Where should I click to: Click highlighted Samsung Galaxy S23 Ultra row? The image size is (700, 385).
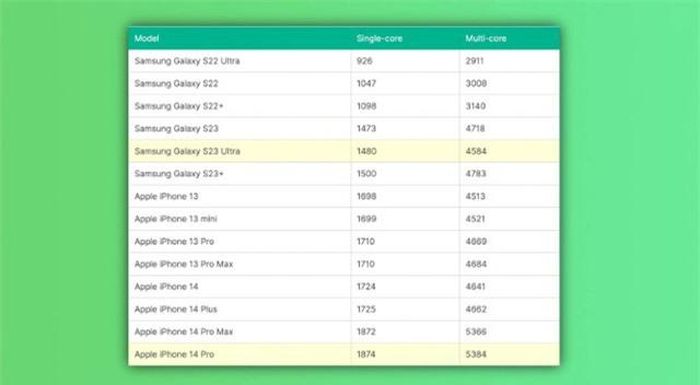(344, 151)
